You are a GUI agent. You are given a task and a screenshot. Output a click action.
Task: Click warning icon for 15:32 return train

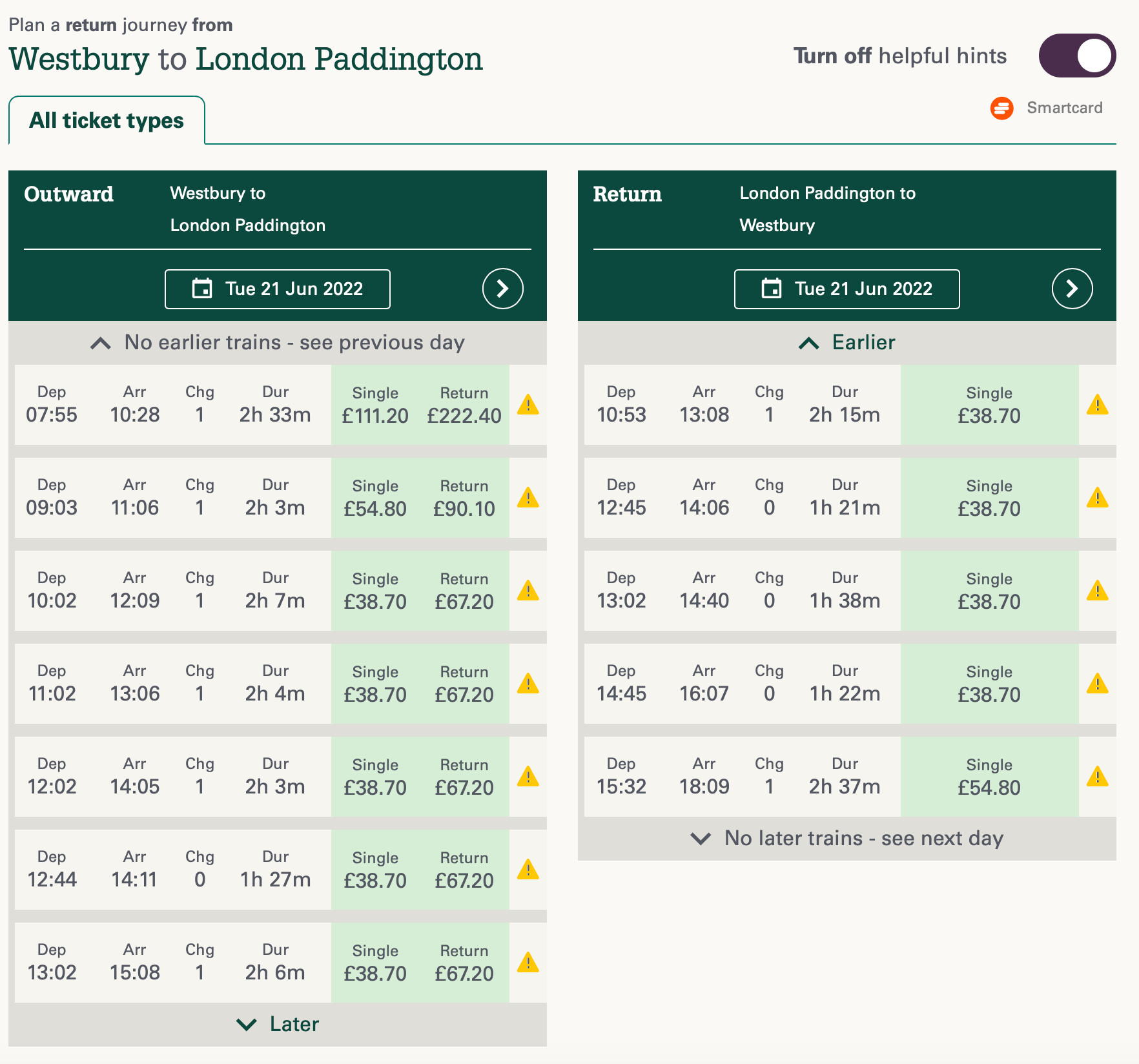[x=1097, y=777]
